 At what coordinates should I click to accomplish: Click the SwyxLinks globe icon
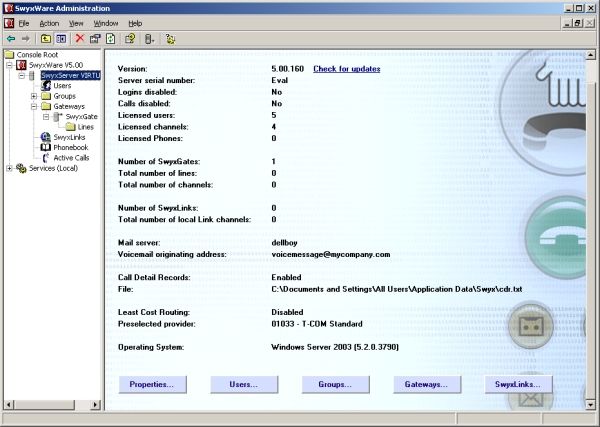[46, 137]
